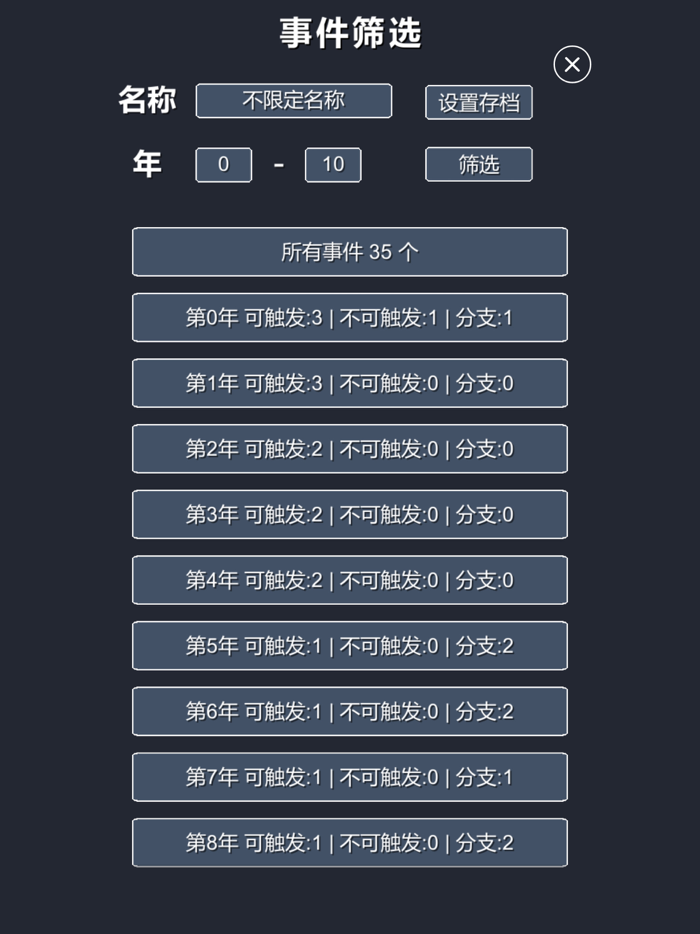Close the 事件筛选 dialog
The height and width of the screenshot is (934, 700).
(x=571, y=64)
